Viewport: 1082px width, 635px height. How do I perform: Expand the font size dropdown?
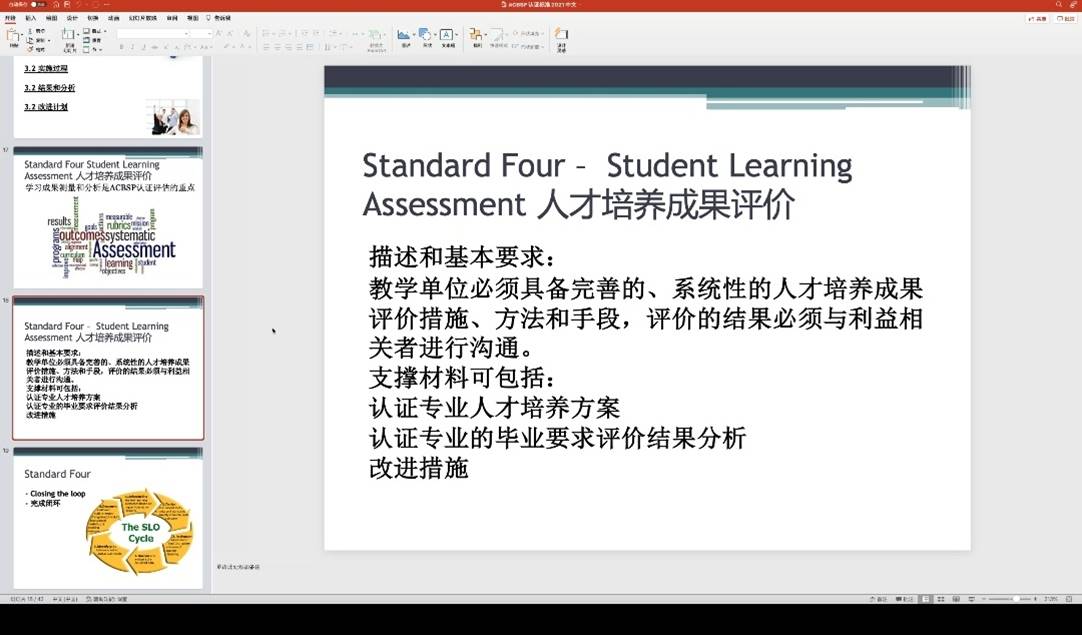coord(202,33)
